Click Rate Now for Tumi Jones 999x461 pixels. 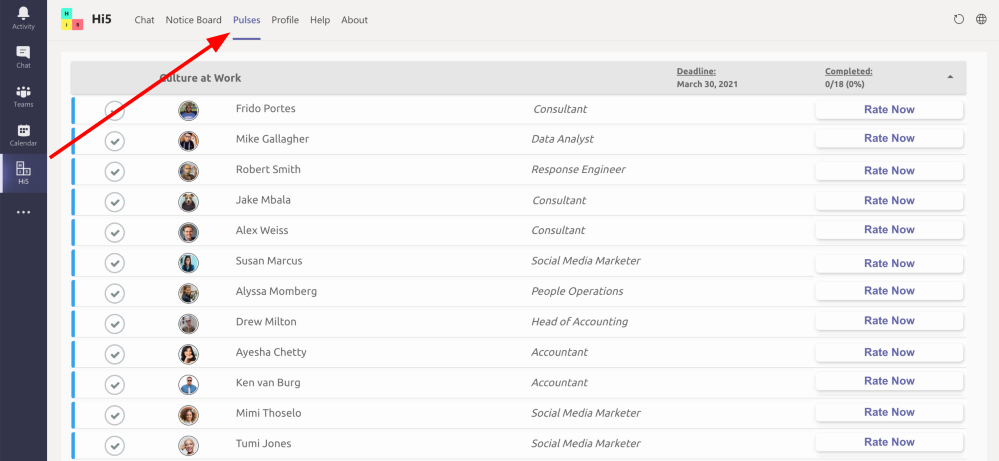[889, 442]
